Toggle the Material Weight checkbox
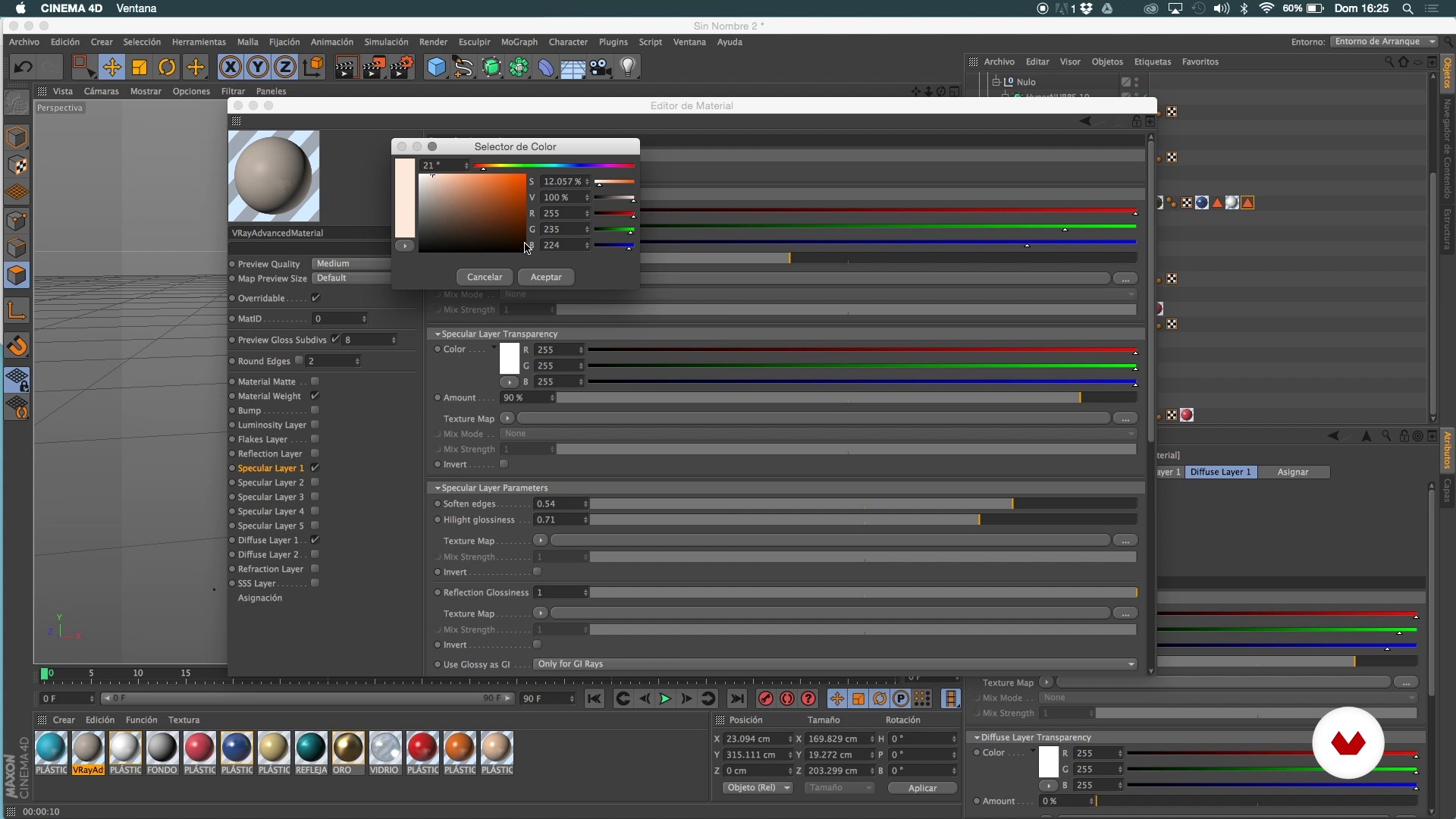The width and height of the screenshot is (1456, 819). tap(315, 396)
